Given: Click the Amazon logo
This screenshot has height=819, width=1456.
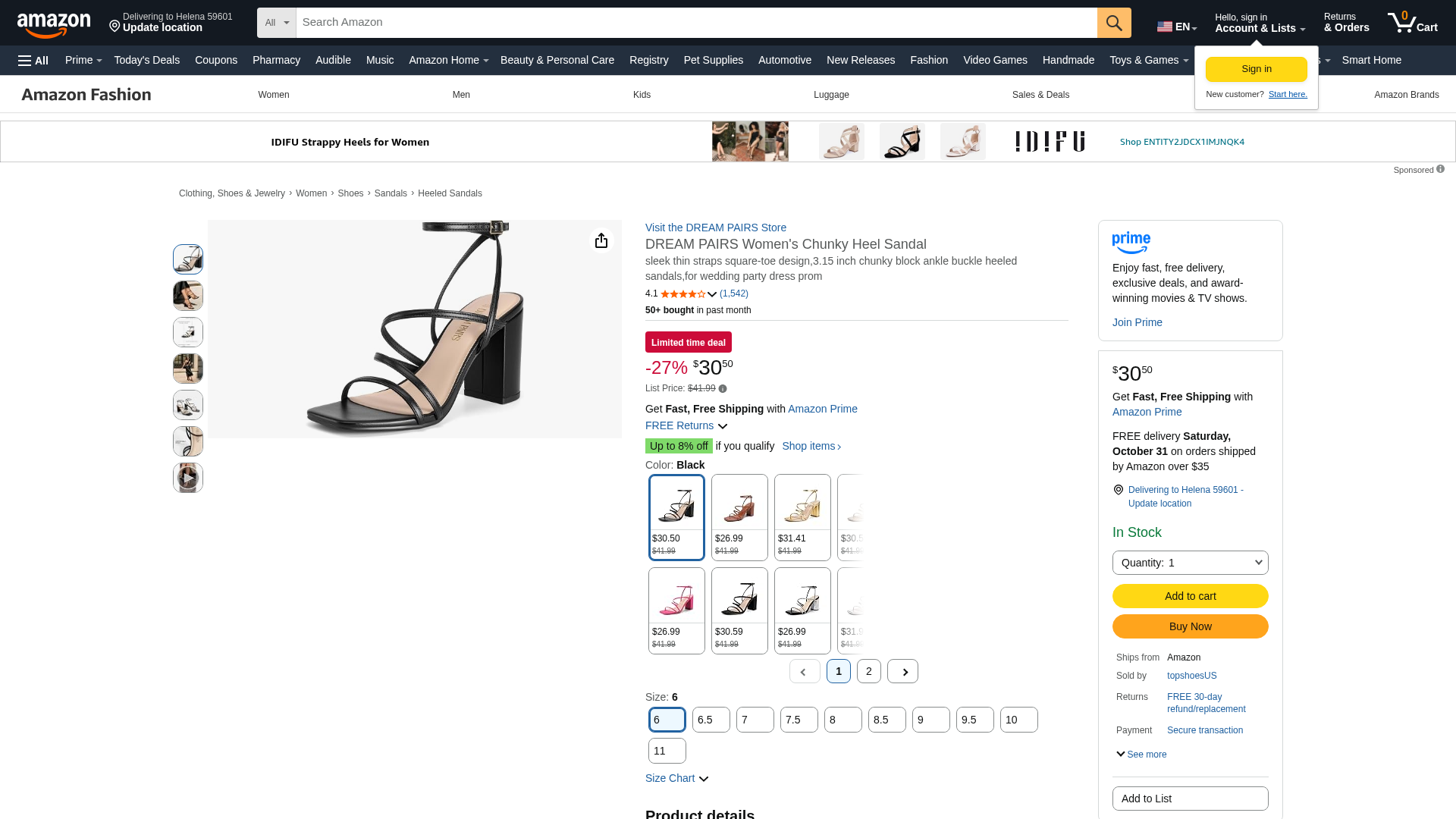Looking at the screenshot, I should 54,24.
